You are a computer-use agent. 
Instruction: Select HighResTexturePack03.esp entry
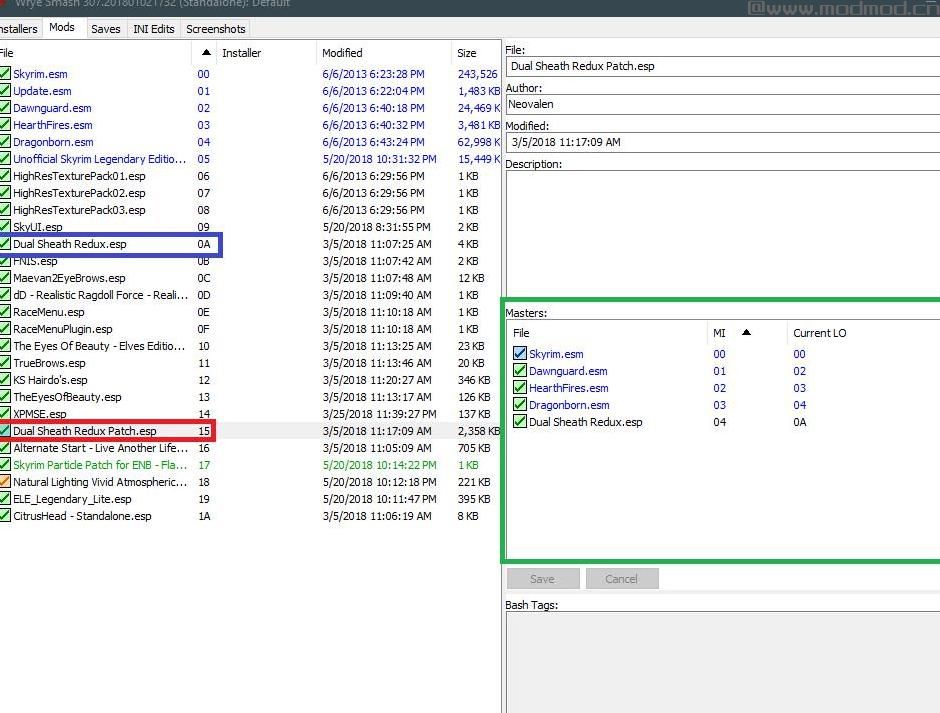pyautogui.click(x=250, y=210)
